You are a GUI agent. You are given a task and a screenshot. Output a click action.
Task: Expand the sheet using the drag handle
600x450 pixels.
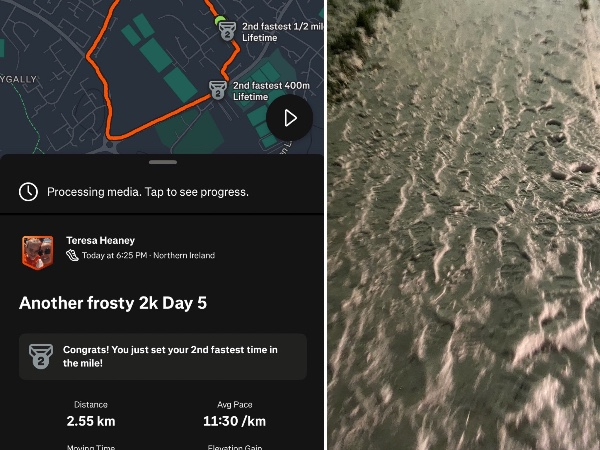(163, 162)
